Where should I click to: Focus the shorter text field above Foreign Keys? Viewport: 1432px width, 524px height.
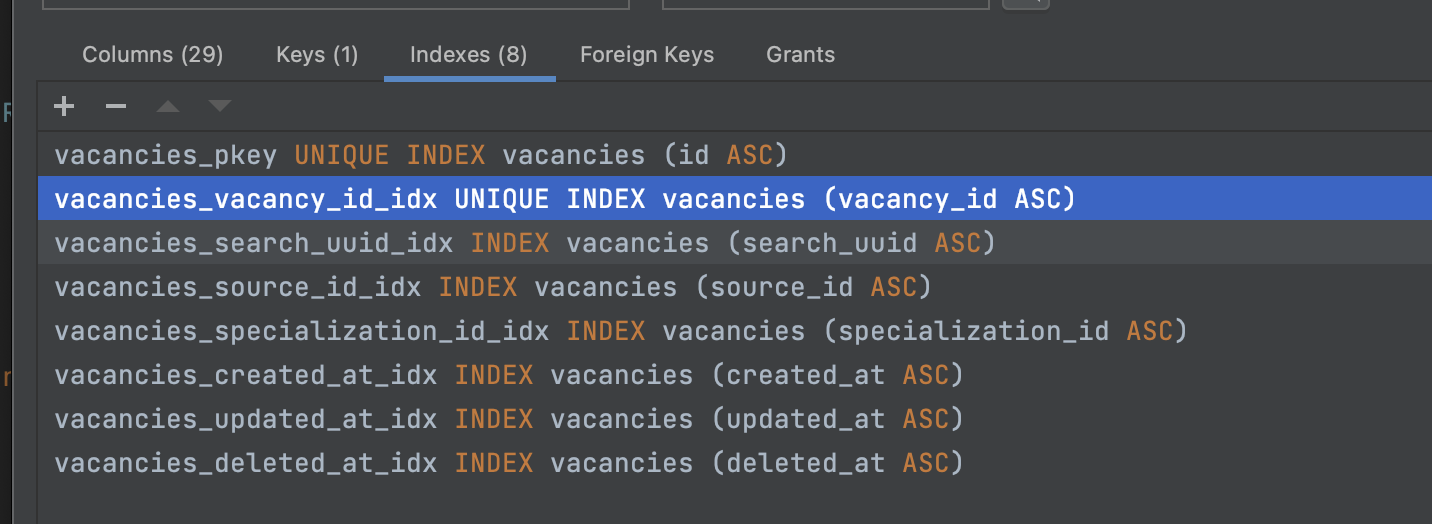tap(825, 3)
